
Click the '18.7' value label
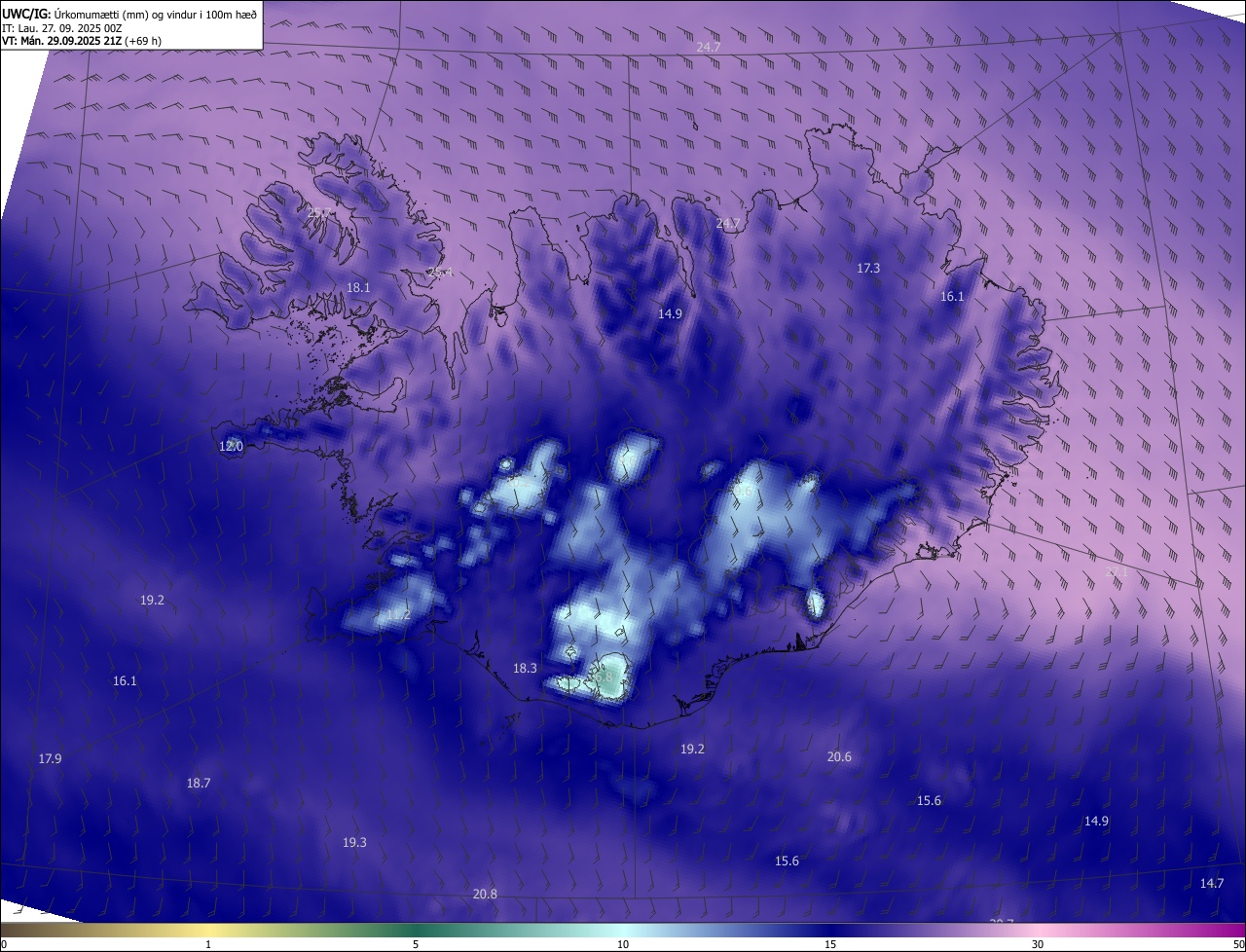[x=199, y=783]
